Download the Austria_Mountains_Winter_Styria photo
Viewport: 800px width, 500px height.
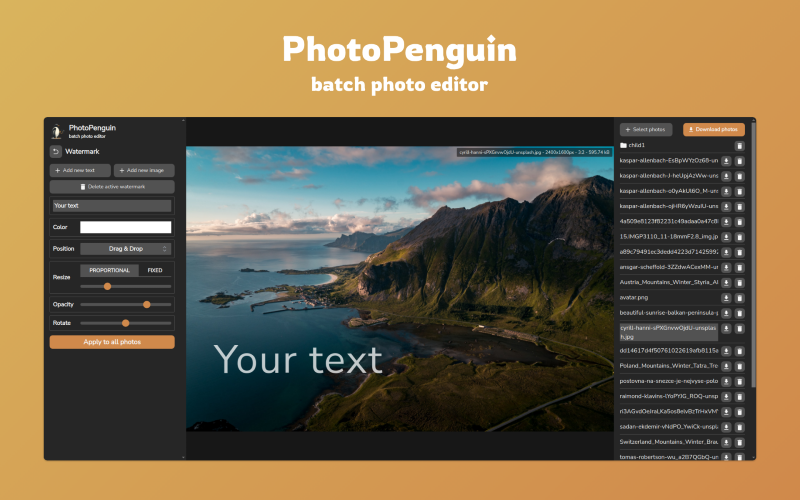pos(726,283)
